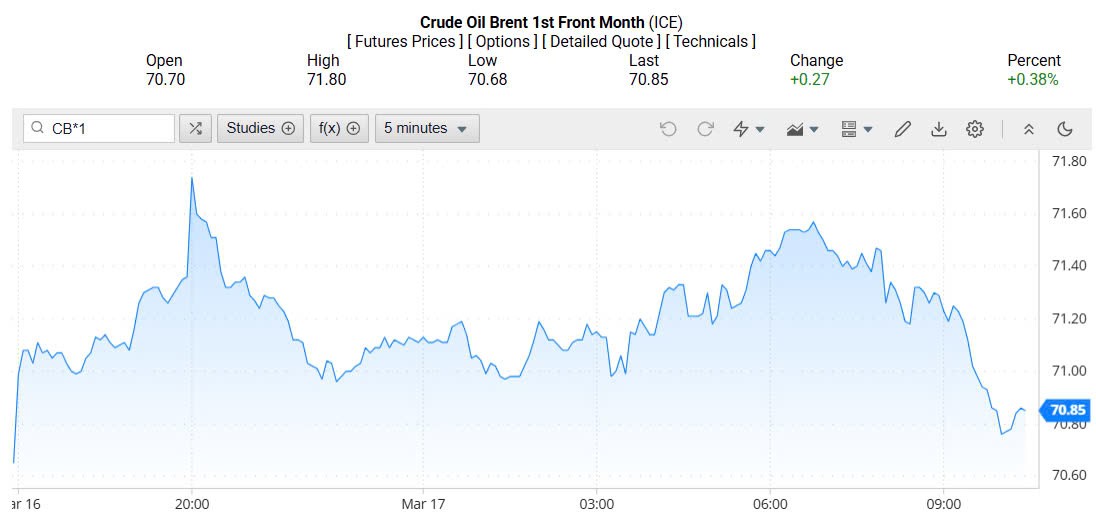Open the lightning bolt events menu
Screen dimensions: 1096x514
(x=748, y=129)
